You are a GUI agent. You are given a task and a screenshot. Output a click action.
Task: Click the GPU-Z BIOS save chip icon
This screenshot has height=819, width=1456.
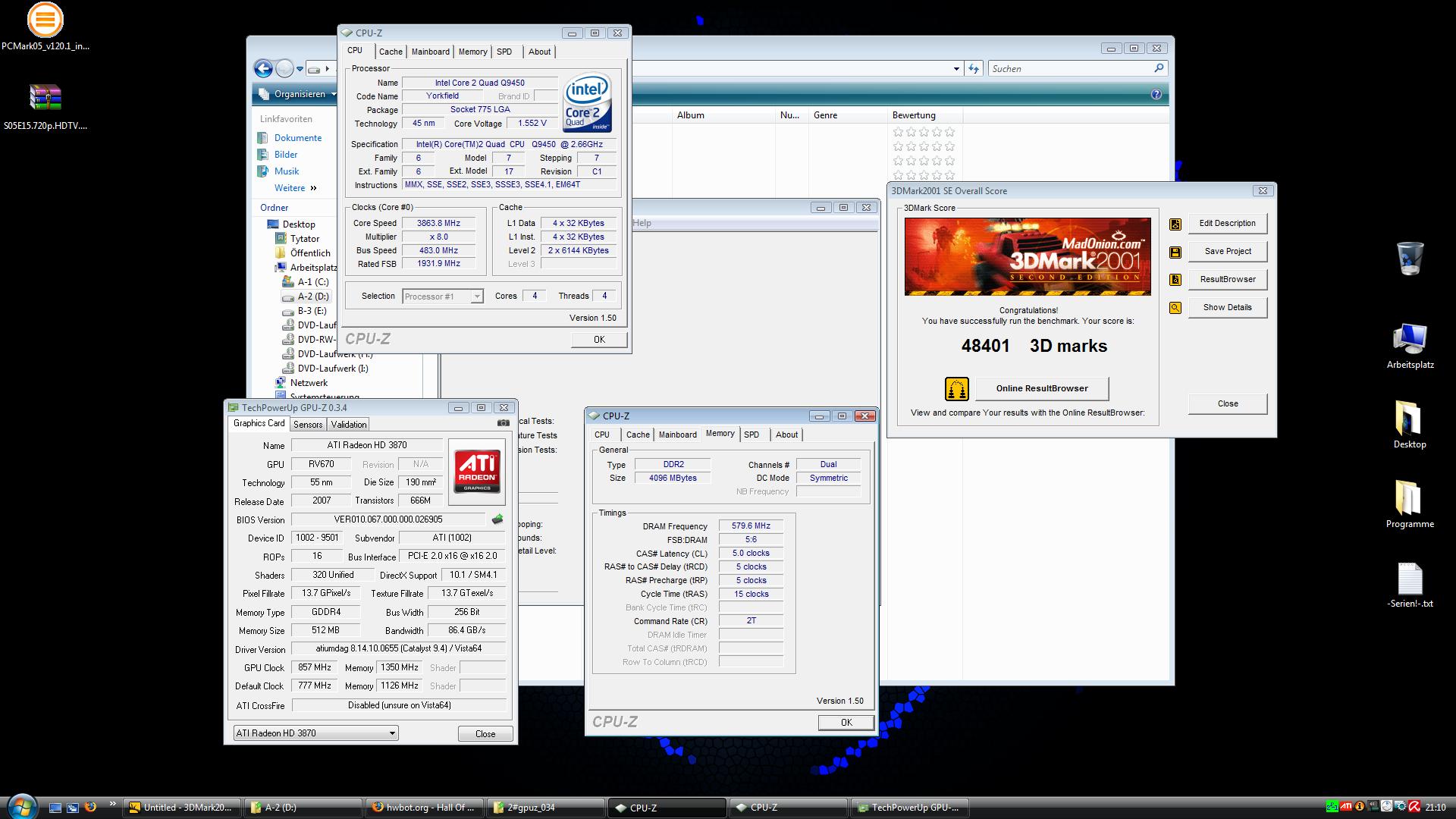click(x=497, y=519)
